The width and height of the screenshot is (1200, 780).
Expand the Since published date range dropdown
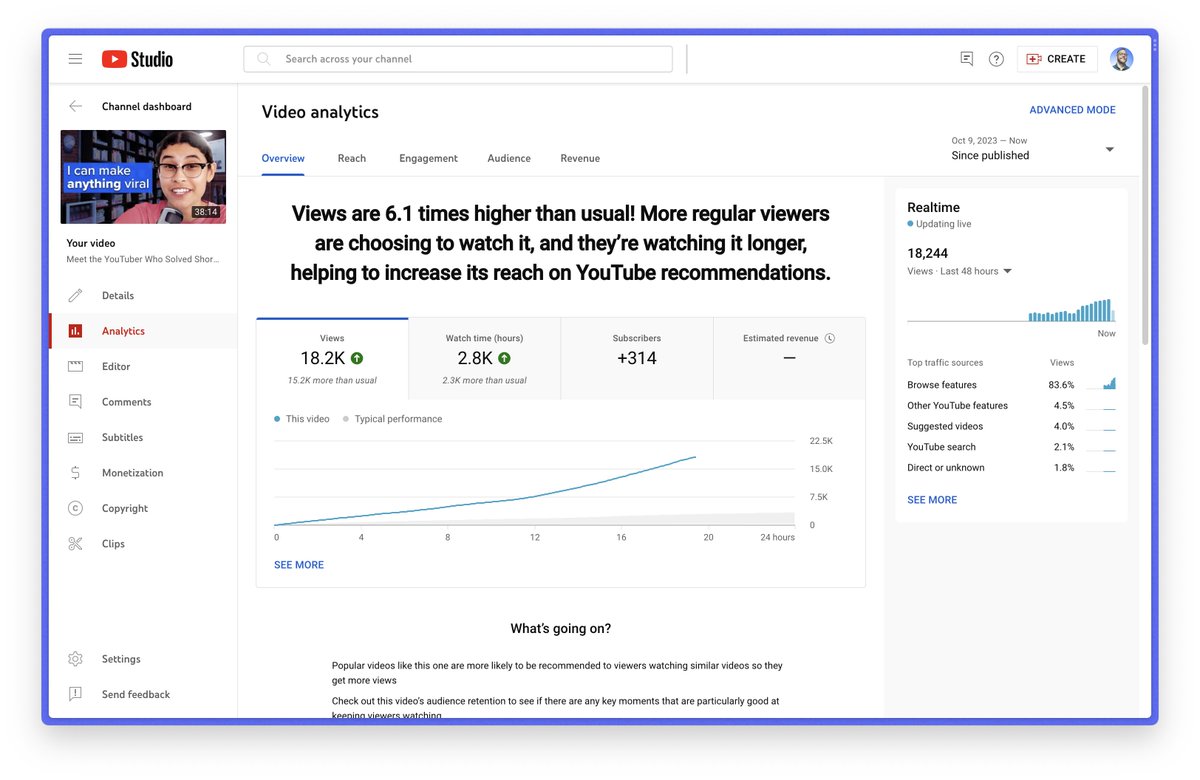click(1109, 150)
